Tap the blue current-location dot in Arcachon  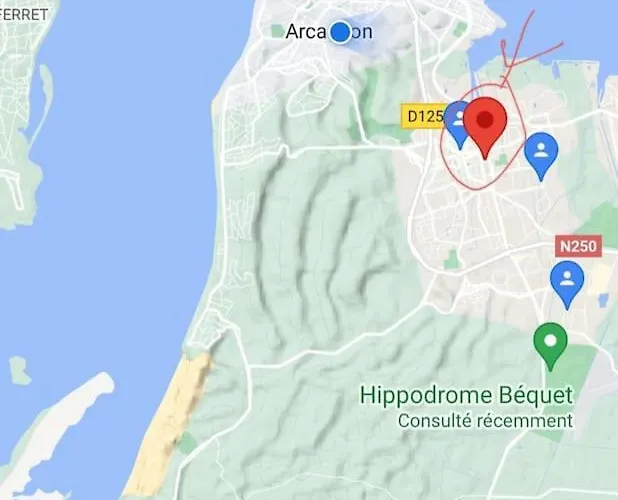point(340,32)
